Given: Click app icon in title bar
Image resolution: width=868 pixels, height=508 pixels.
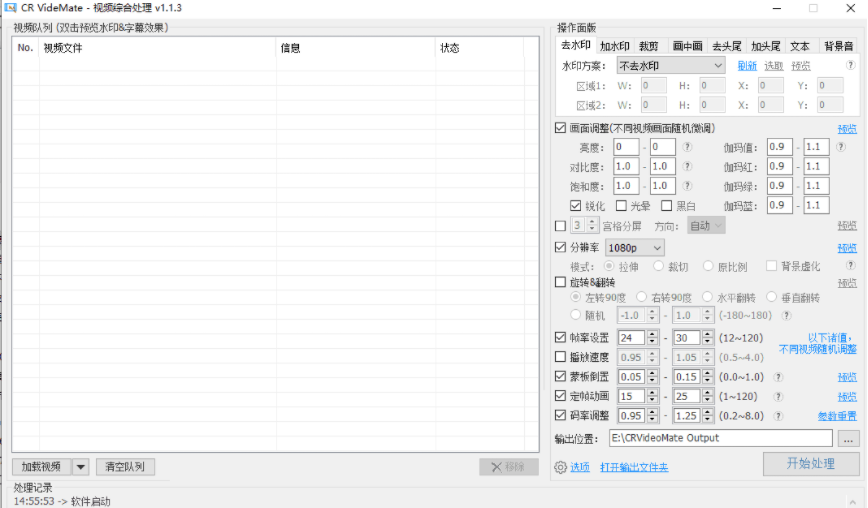Looking at the screenshot, I should tap(10, 8).
